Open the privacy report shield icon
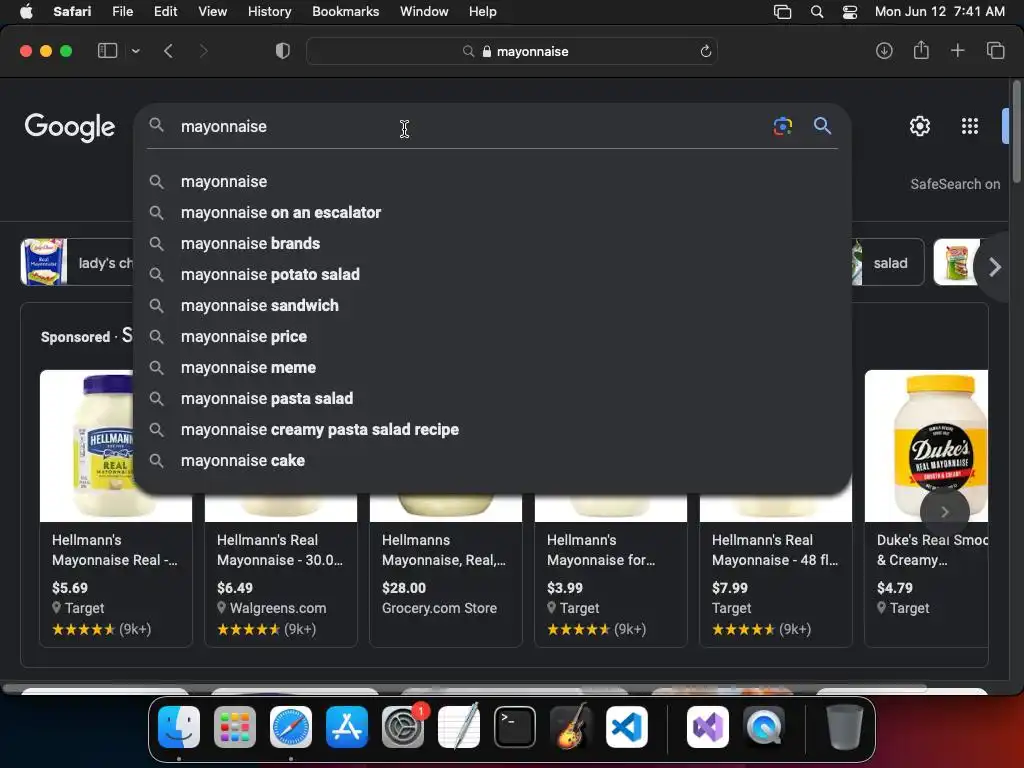Screen dimensions: 1024x768 pyautogui.click(x=283, y=51)
